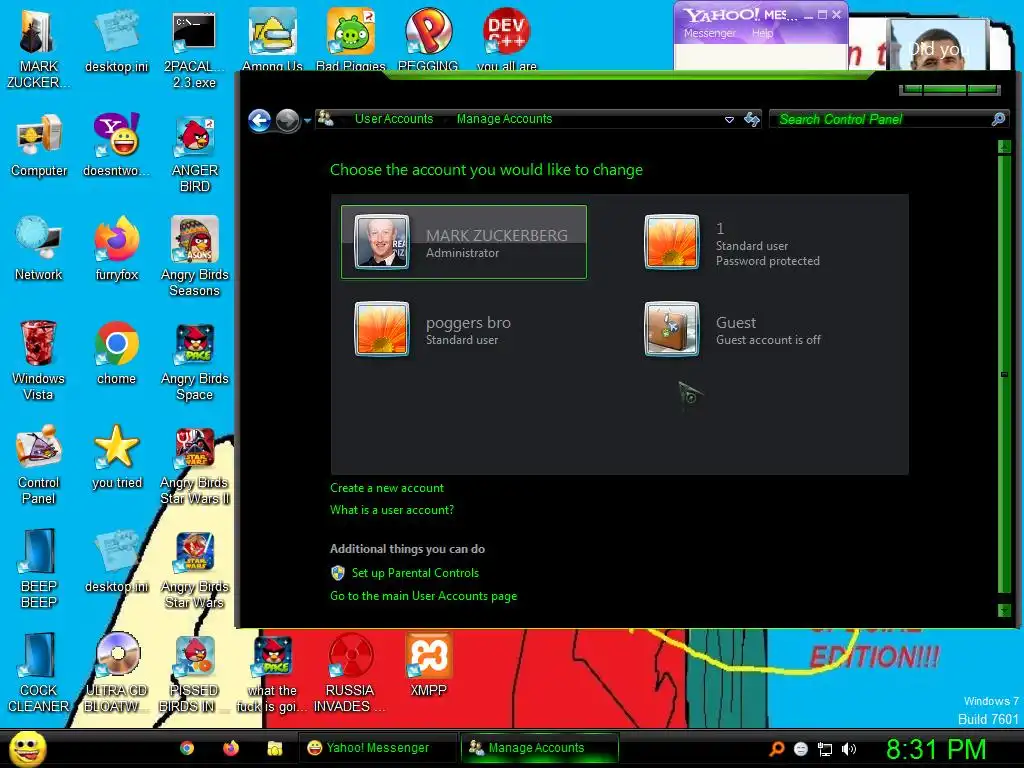Select the ANGER BIRD desktop icon

(x=194, y=153)
